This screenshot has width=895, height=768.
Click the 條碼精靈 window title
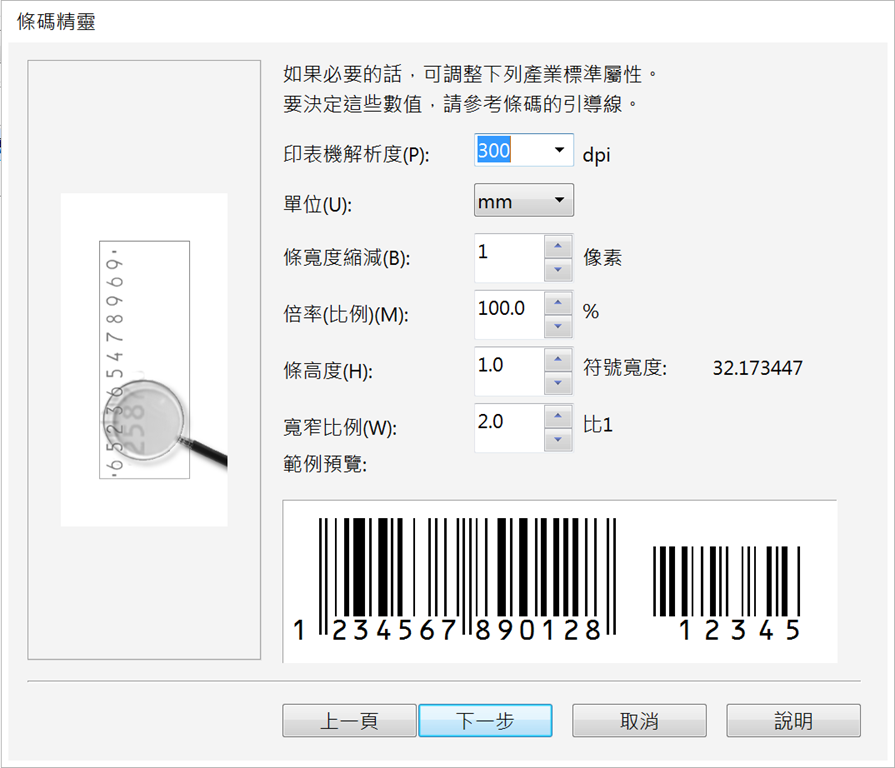point(56,22)
